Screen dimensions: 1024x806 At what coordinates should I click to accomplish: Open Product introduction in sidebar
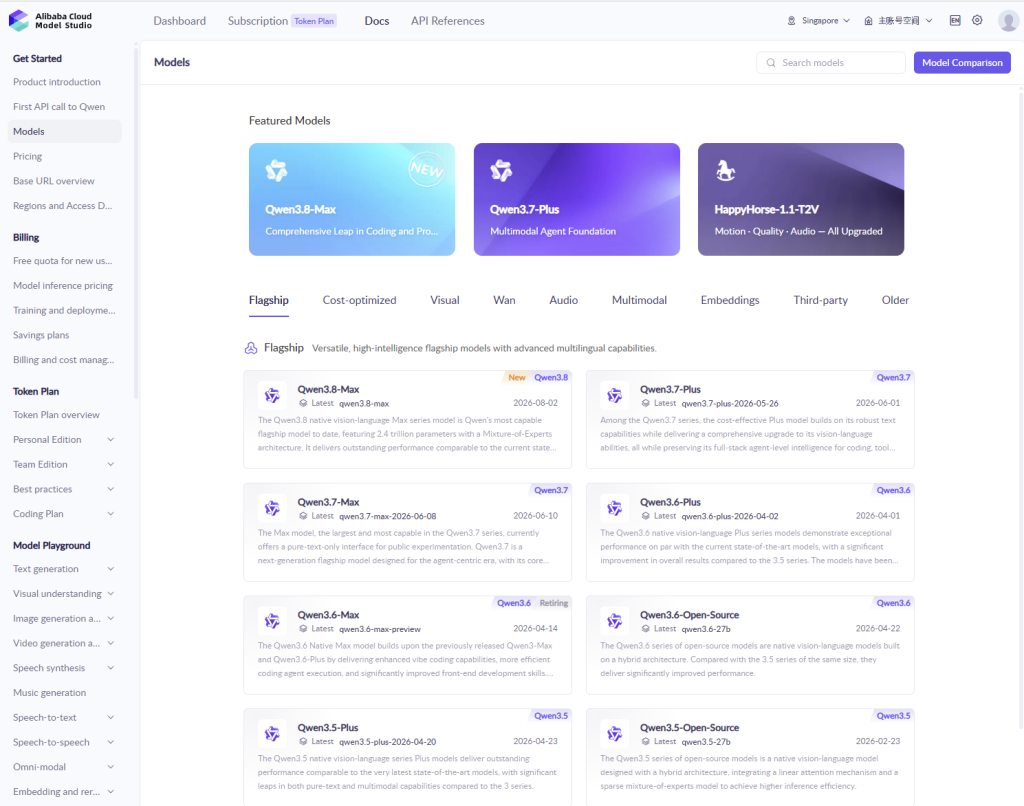[x=57, y=82]
